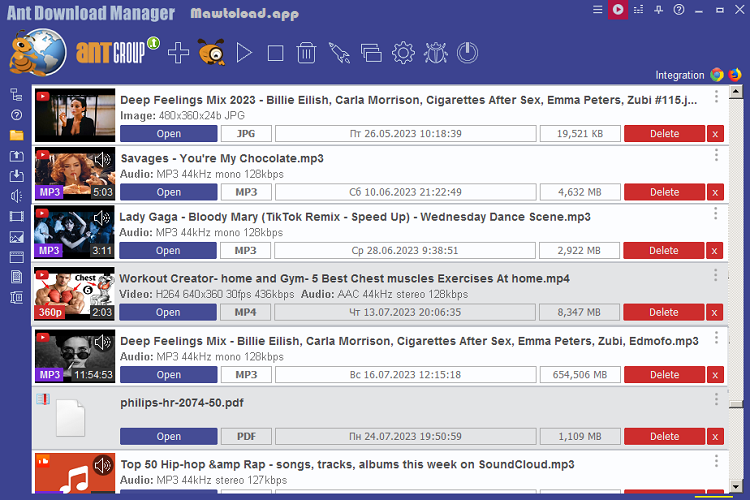Open three-dot menu for Workout Creator mp4
750x500 pixels.
point(716,275)
